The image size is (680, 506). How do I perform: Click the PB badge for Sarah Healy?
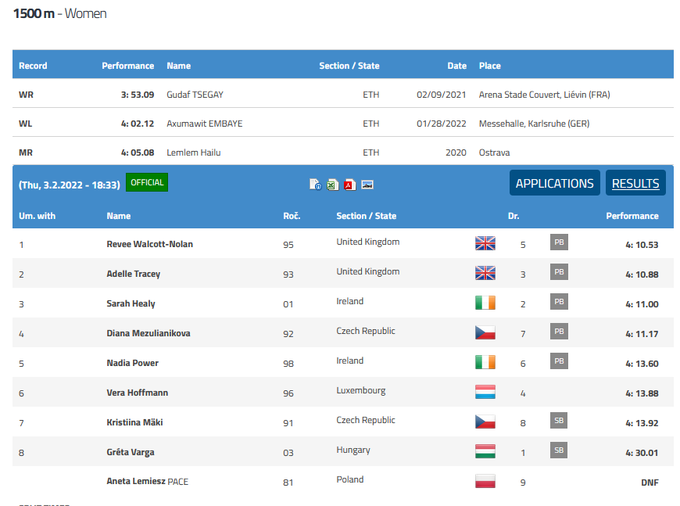(x=559, y=301)
